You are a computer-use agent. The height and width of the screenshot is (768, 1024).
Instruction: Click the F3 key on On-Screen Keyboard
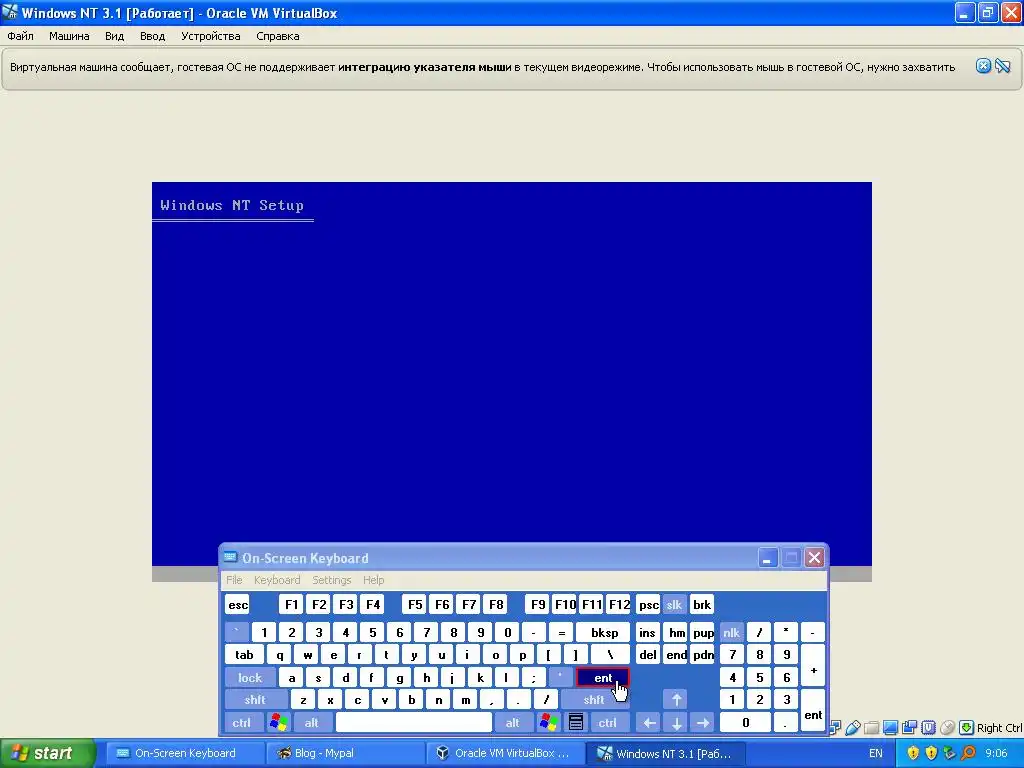coord(346,604)
